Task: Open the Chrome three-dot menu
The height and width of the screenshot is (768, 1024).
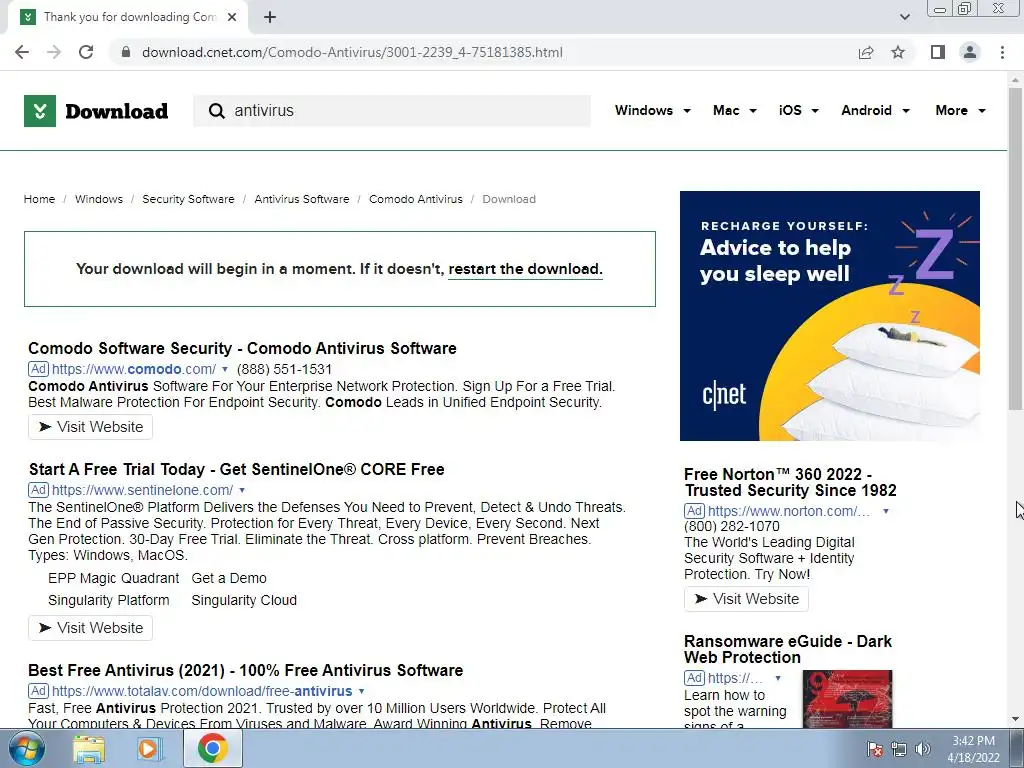Action: pos(1002,52)
